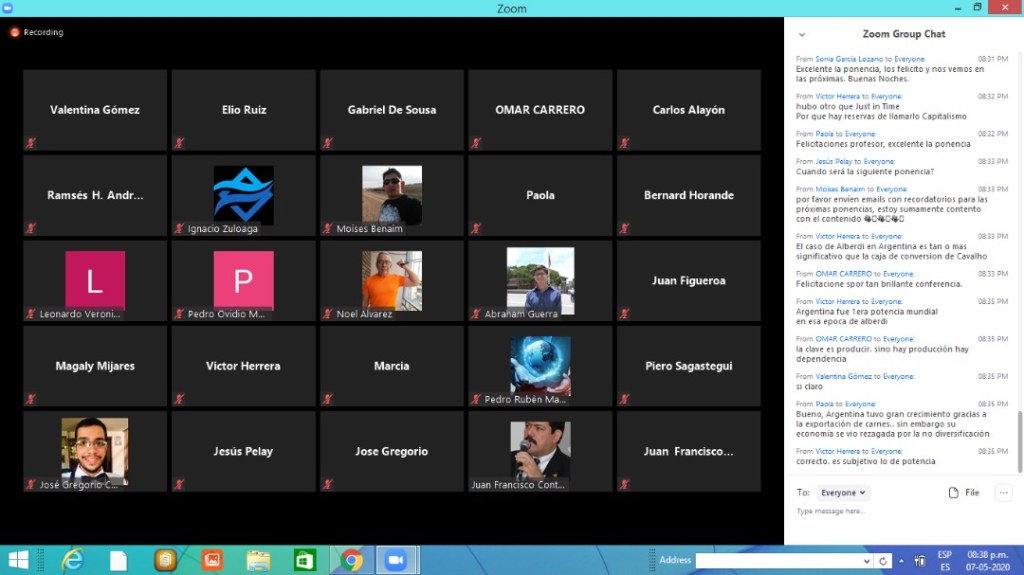Click the chat panel vertical scrollbar
Viewport: 1024px width, 575px height.
[1019, 430]
